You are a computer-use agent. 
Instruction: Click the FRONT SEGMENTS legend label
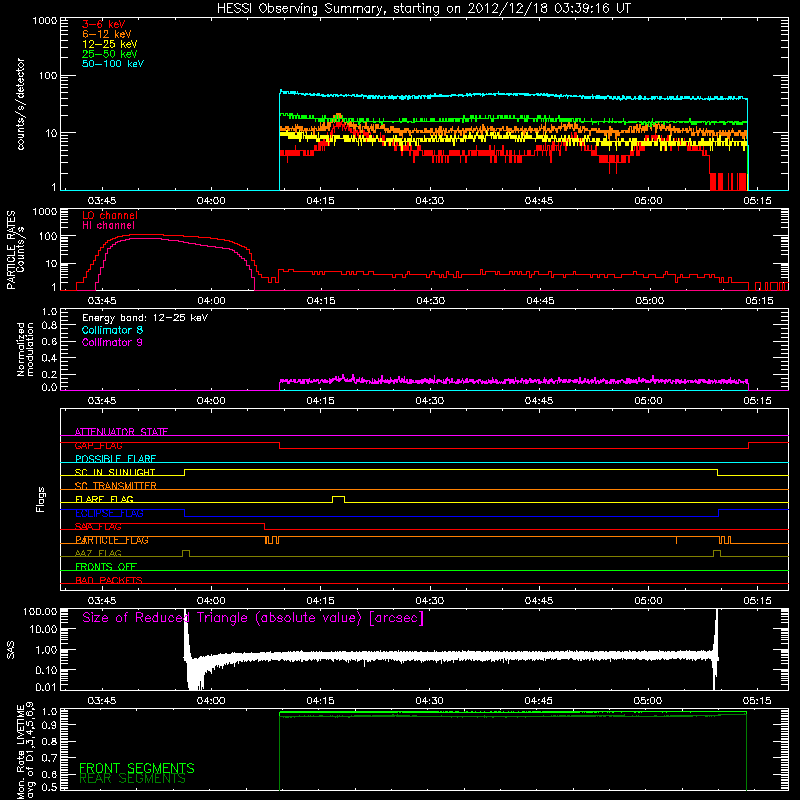click(137, 768)
